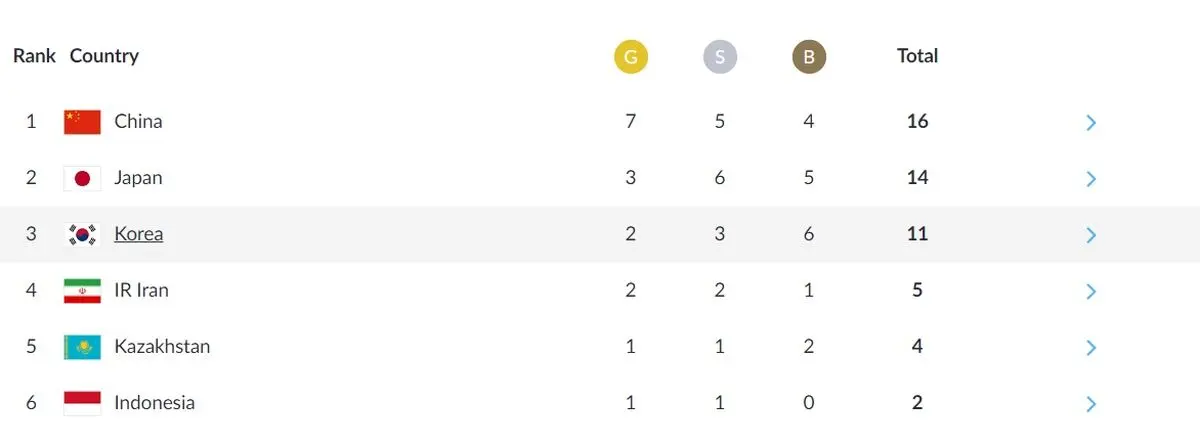Click the gold medal G icon

pos(631,57)
